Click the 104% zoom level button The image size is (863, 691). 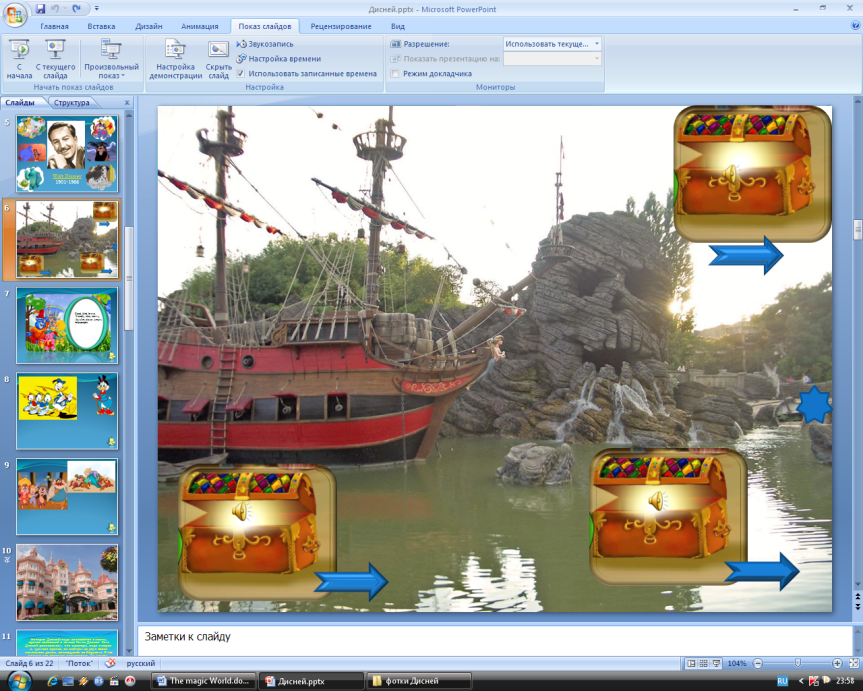(x=737, y=663)
